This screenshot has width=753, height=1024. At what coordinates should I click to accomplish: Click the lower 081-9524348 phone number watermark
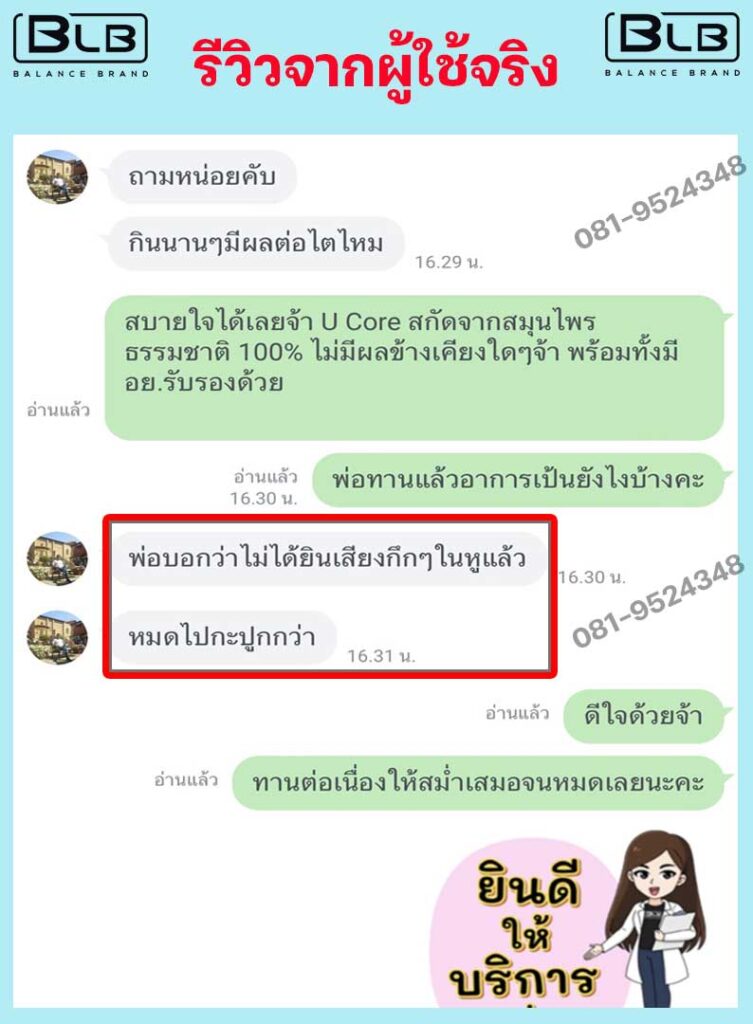(658, 600)
